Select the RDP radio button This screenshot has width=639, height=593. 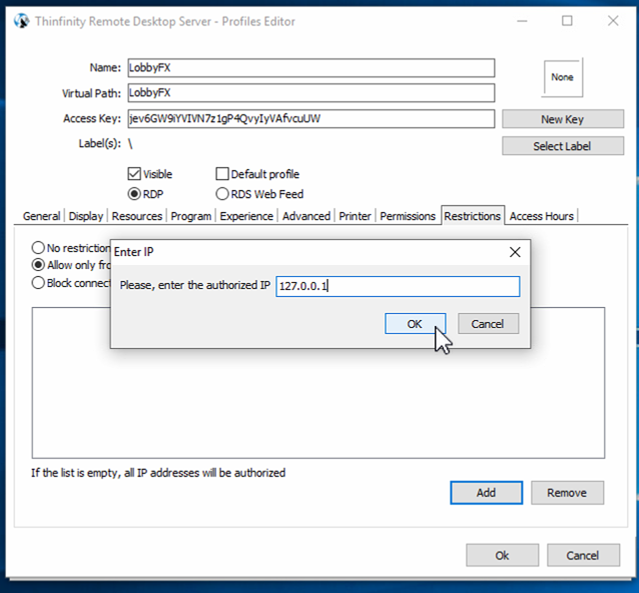tap(136, 194)
